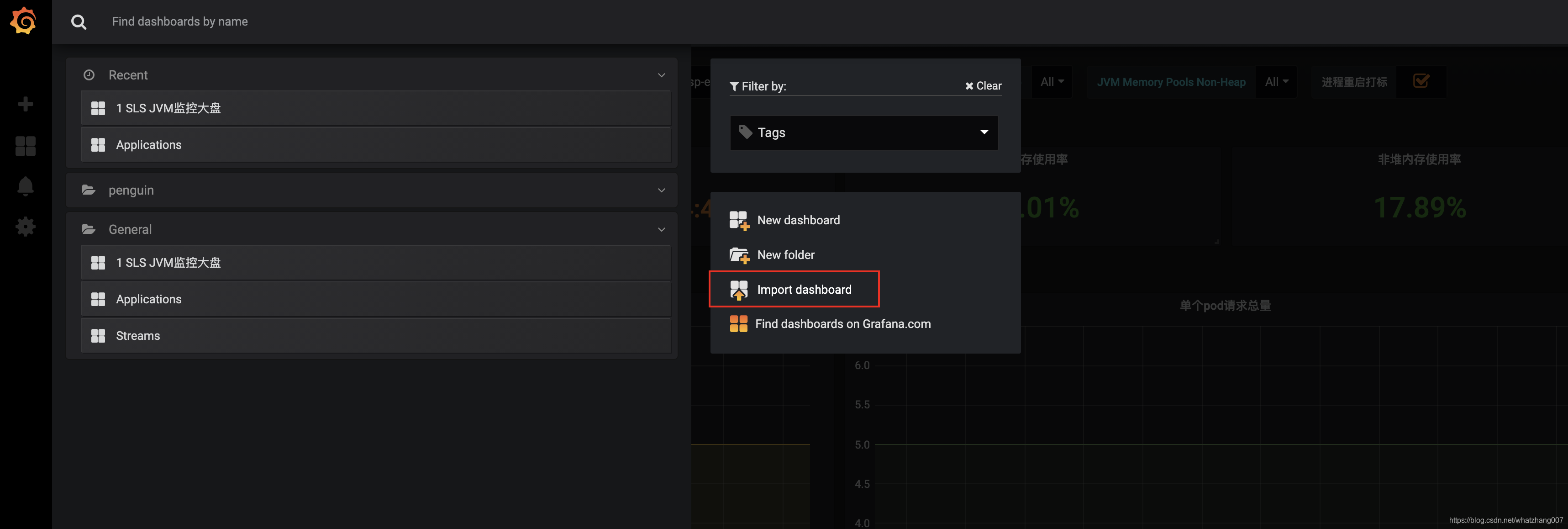Open the Tags filter dropdown
The width and height of the screenshot is (1568, 529).
tap(863, 132)
